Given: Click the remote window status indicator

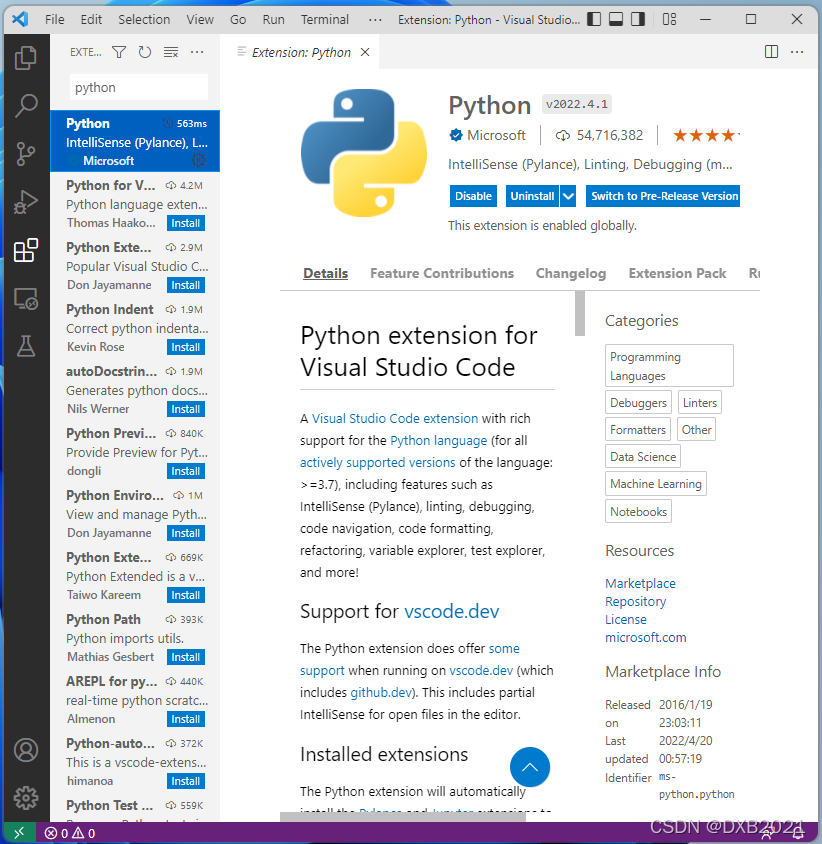Looking at the screenshot, I should coord(19,833).
